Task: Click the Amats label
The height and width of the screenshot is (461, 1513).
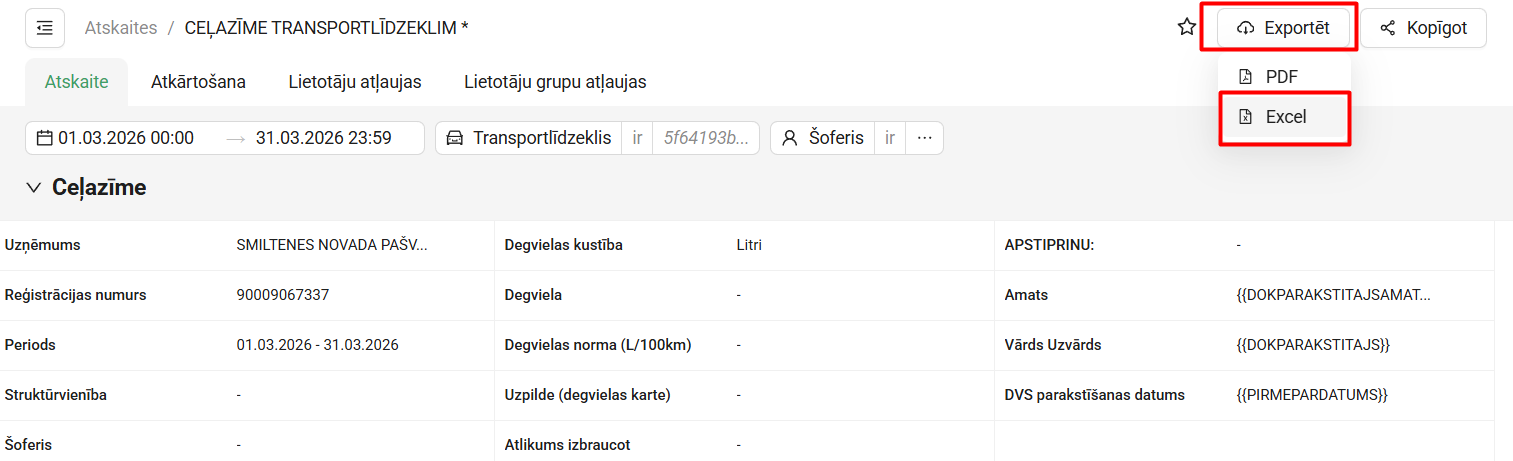Action: coord(1026,295)
